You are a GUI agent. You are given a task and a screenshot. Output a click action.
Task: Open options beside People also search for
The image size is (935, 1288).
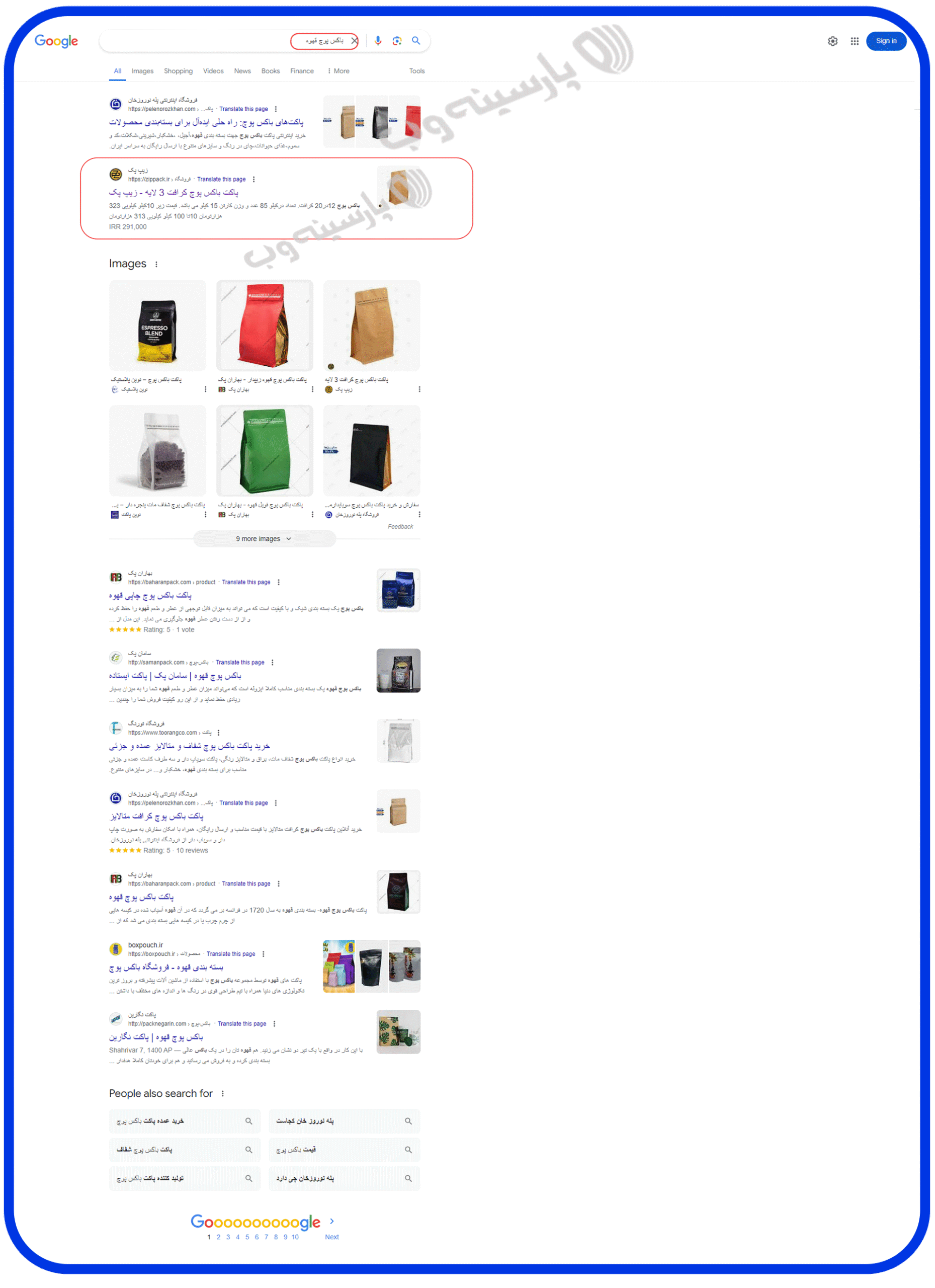click(223, 1094)
